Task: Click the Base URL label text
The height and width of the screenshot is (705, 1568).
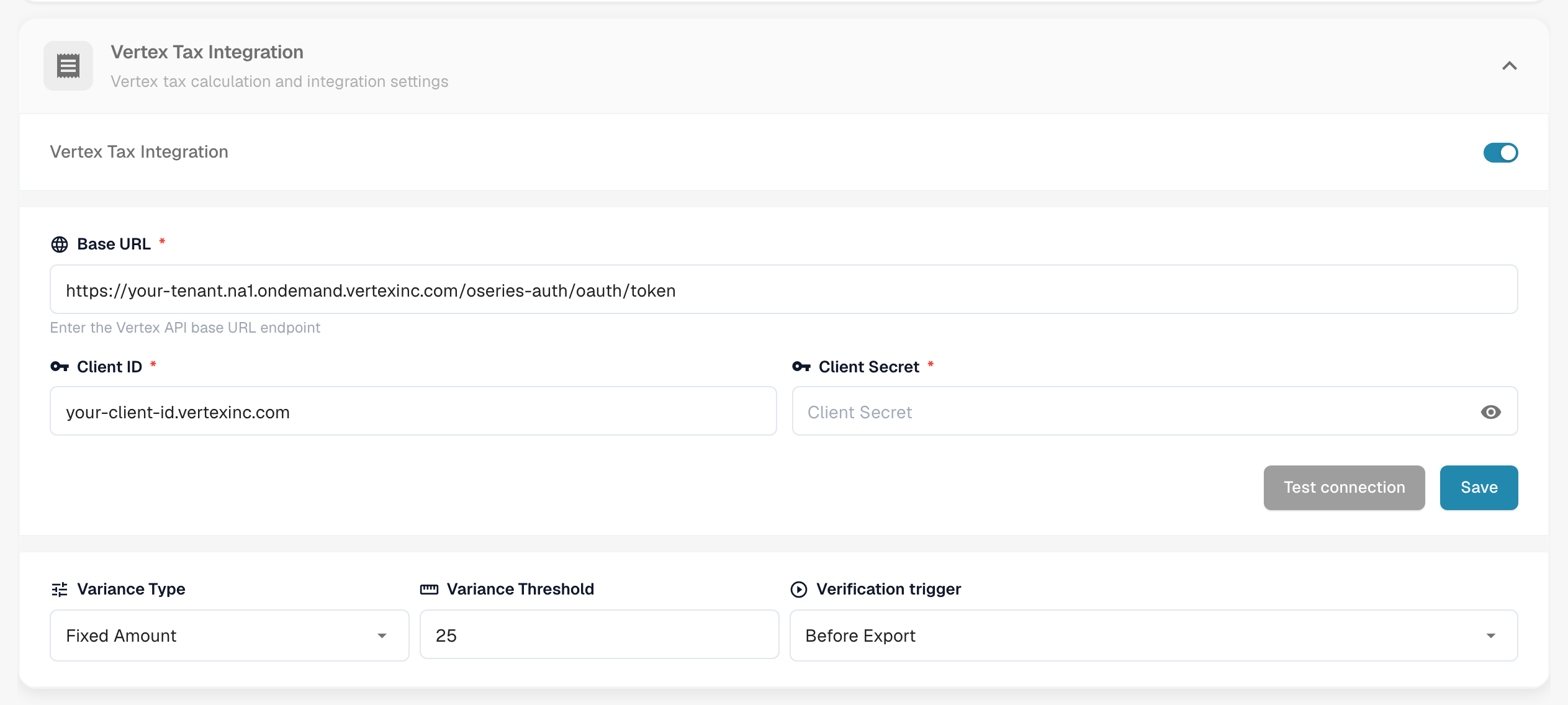Action: (114, 244)
